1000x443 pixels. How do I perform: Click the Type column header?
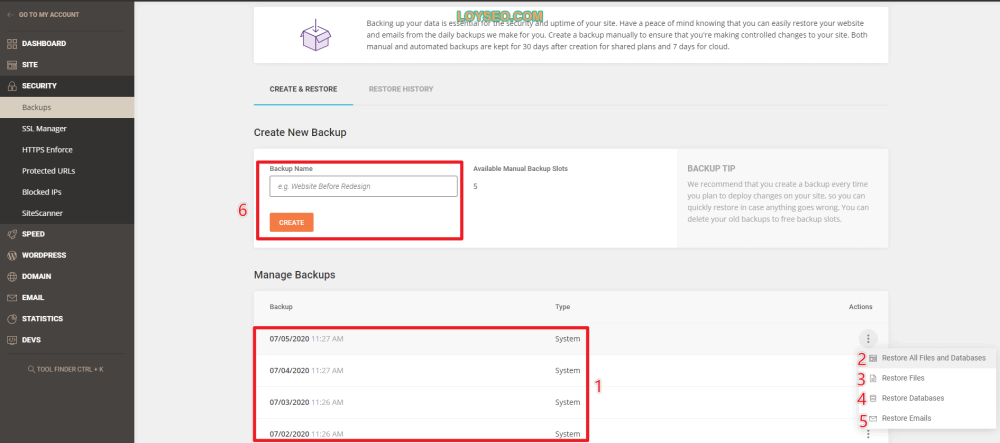(562, 307)
